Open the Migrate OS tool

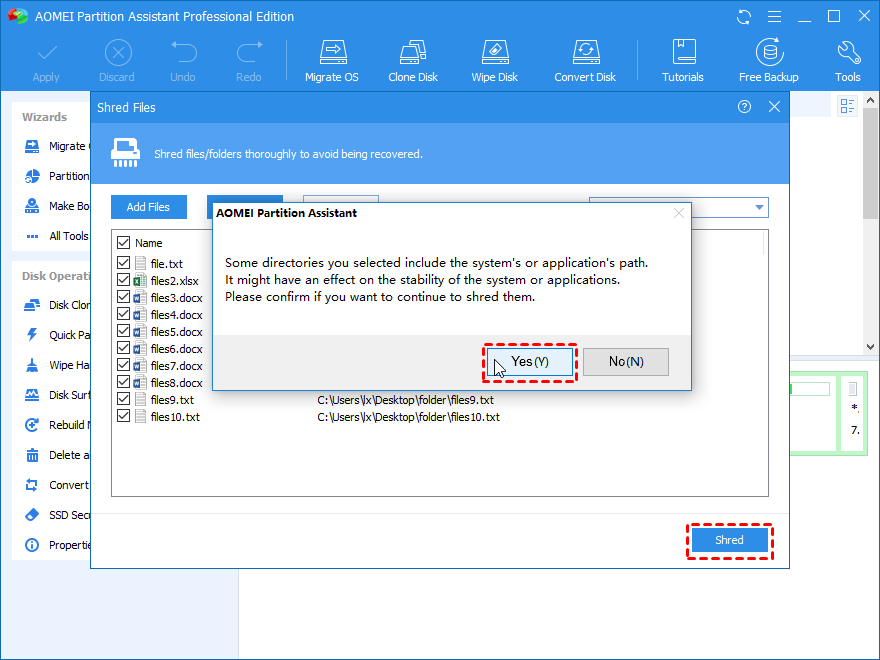point(332,61)
